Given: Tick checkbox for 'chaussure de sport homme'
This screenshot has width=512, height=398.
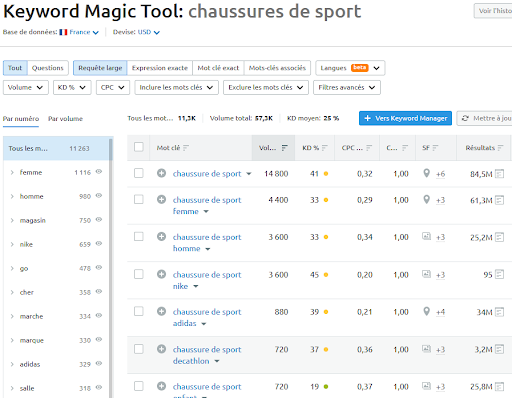Looking at the screenshot, I should click(139, 237).
